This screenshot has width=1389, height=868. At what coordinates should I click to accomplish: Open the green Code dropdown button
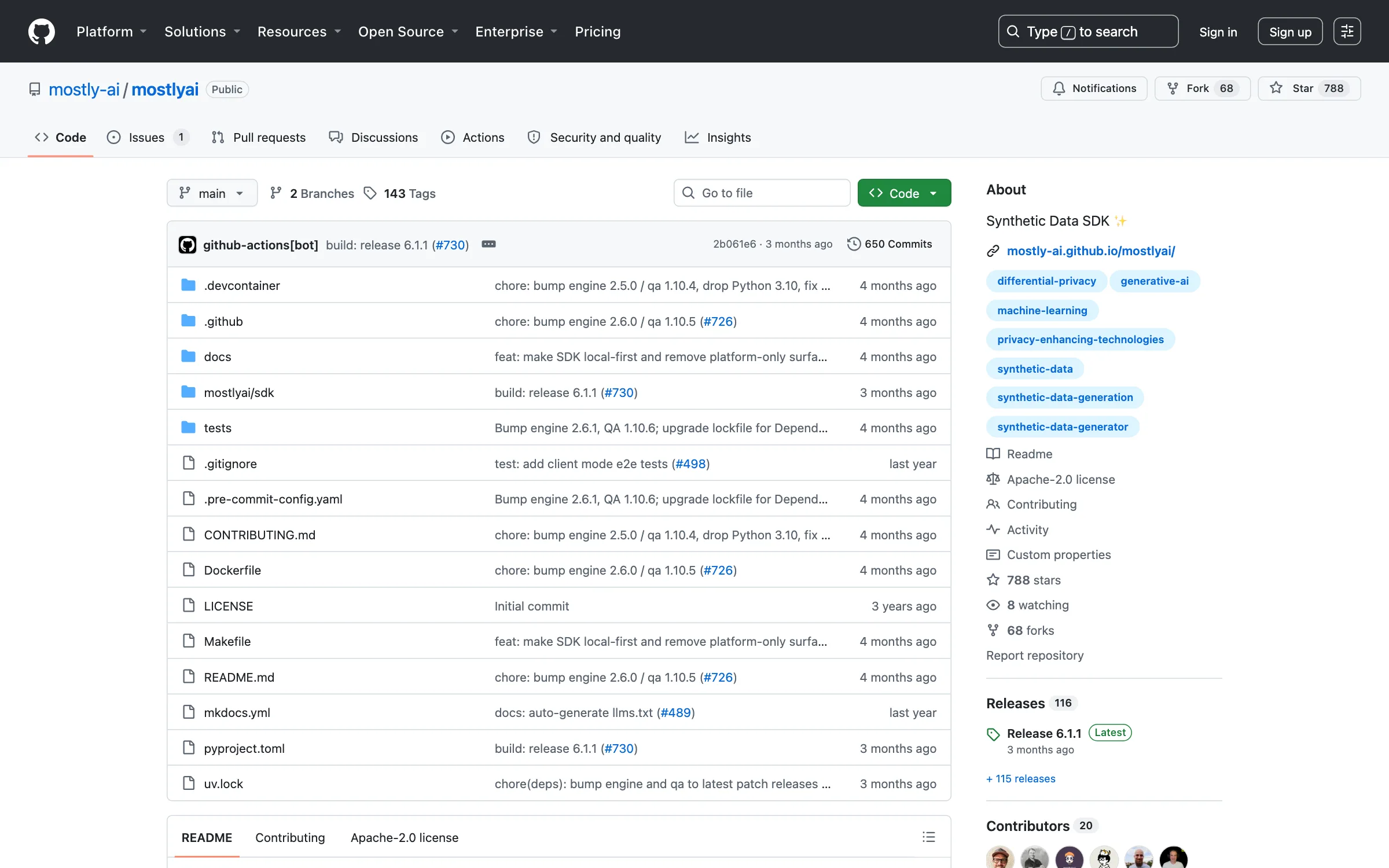(904, 193)
